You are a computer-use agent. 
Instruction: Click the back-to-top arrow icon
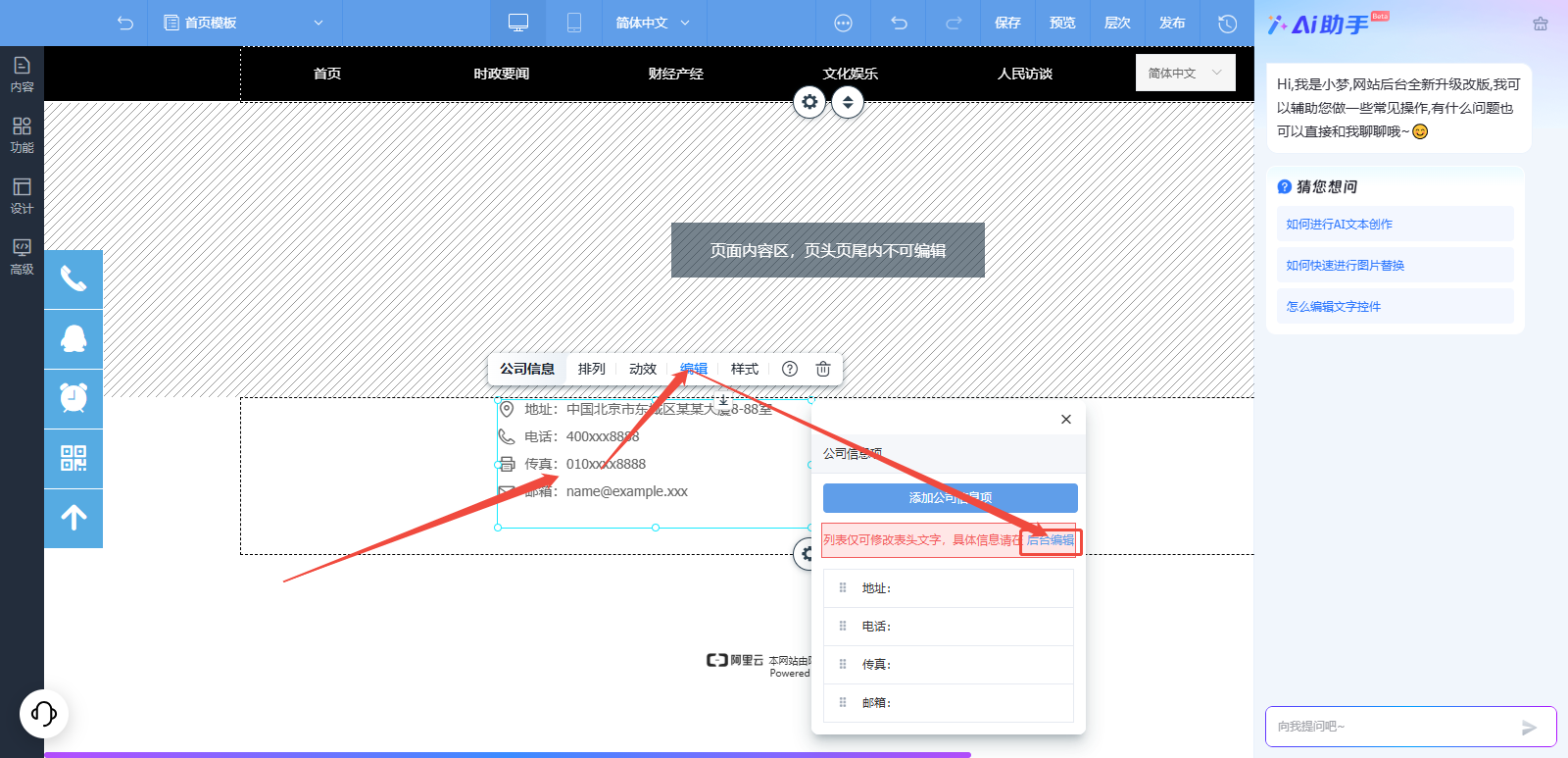73,519
